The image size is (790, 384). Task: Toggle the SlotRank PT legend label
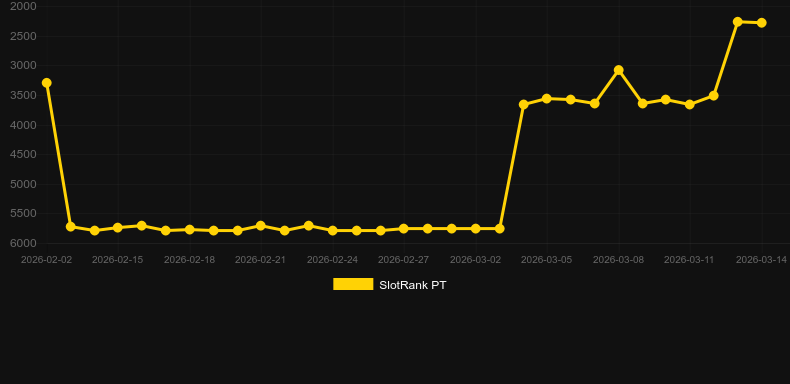[x=413, y=285]
